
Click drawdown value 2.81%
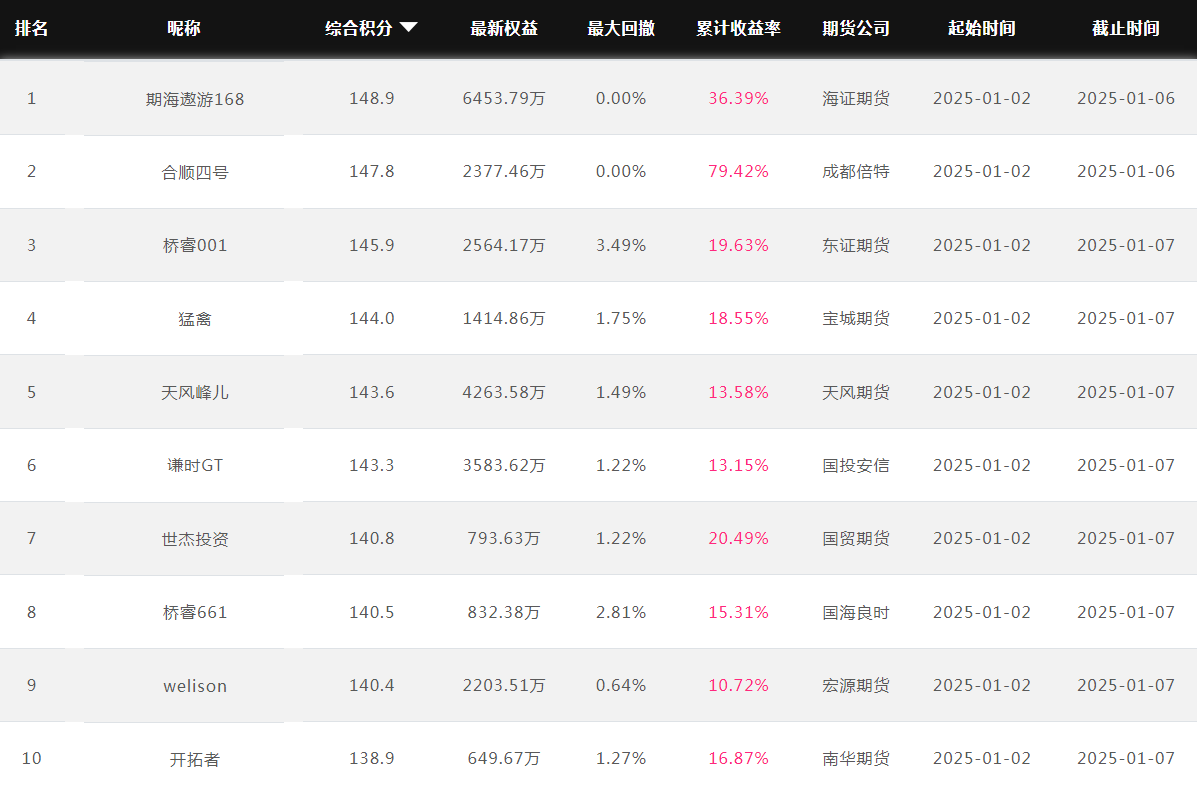click(621, 612)
